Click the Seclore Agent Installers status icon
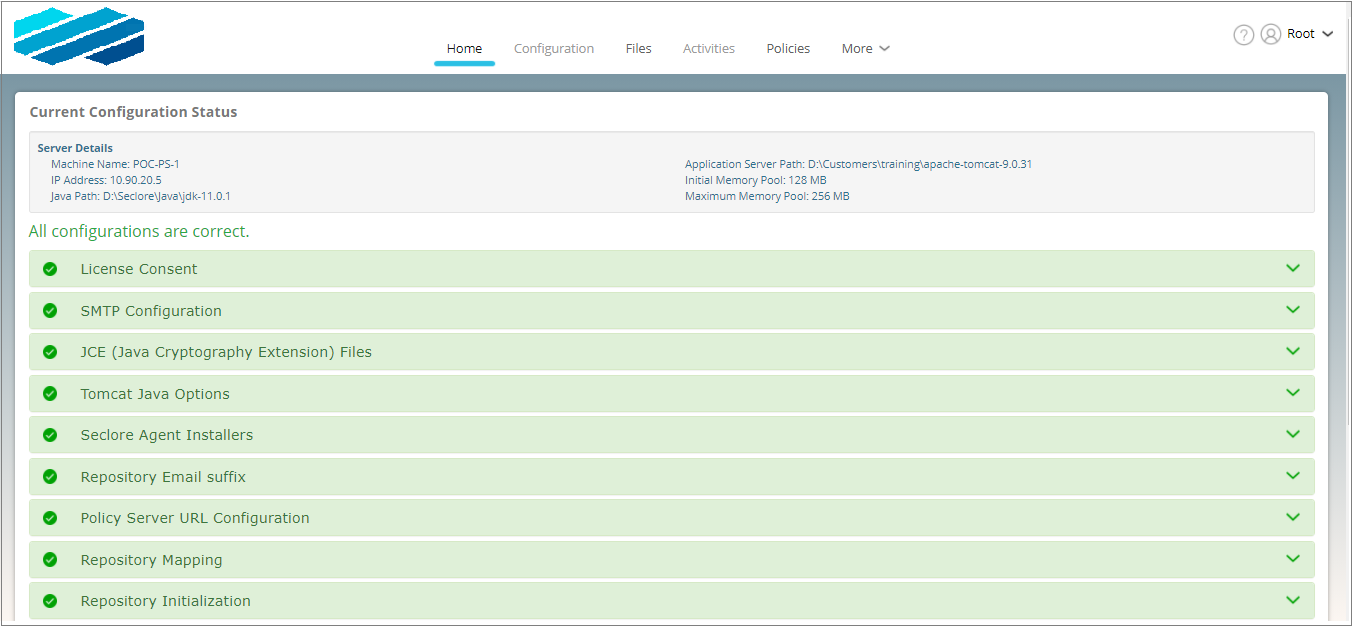The image size is (1362, 632). [50, 435]
